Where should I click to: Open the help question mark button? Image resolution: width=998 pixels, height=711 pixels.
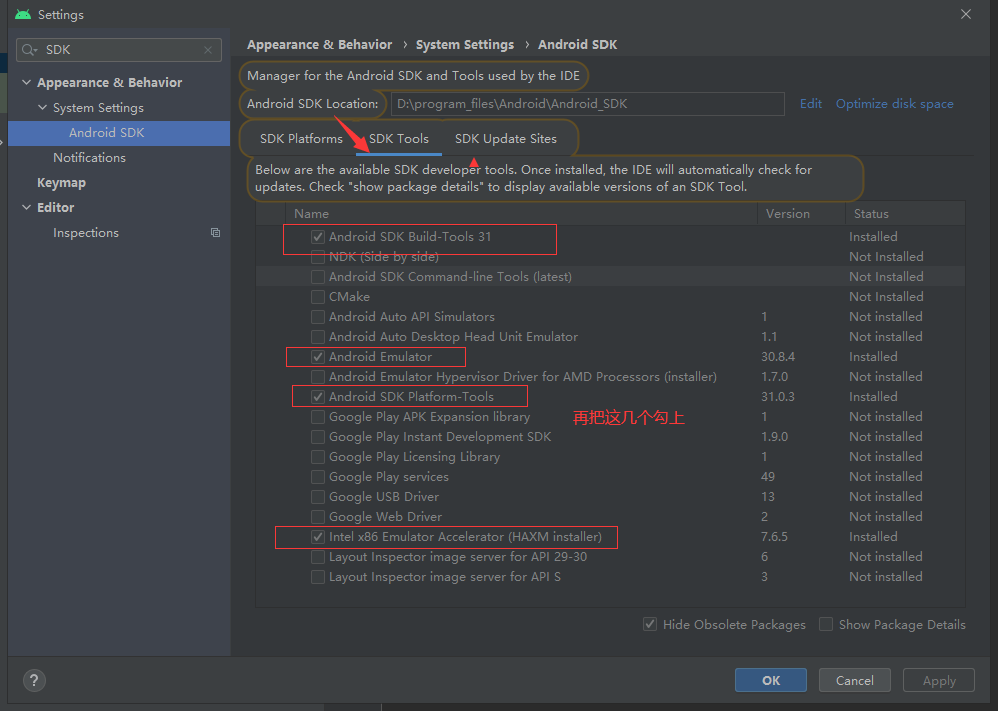point(34,680)
